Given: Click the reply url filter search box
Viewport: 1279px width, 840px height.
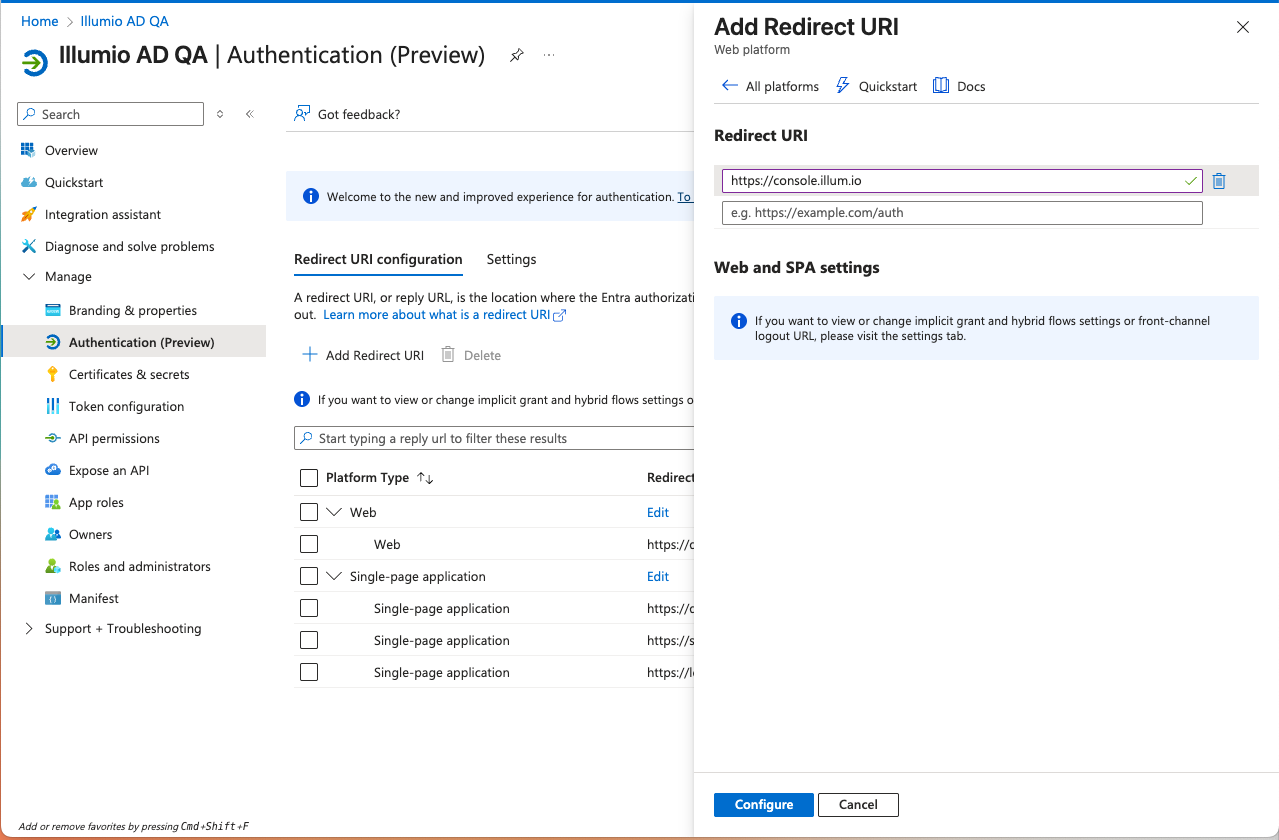Looking at the screenshot, I should point(494,438).
